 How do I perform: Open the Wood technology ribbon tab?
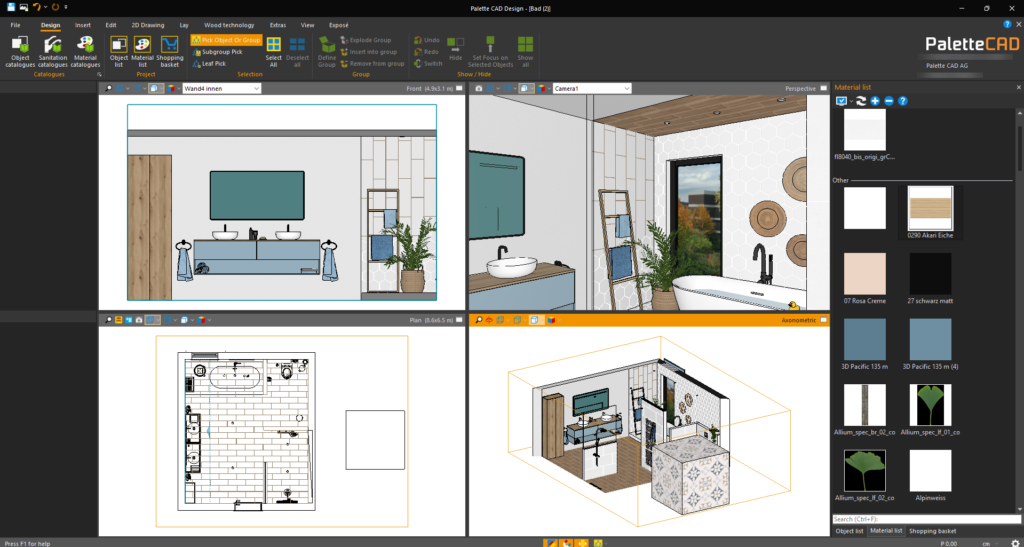pyautogui.click(x=228, y=25)
